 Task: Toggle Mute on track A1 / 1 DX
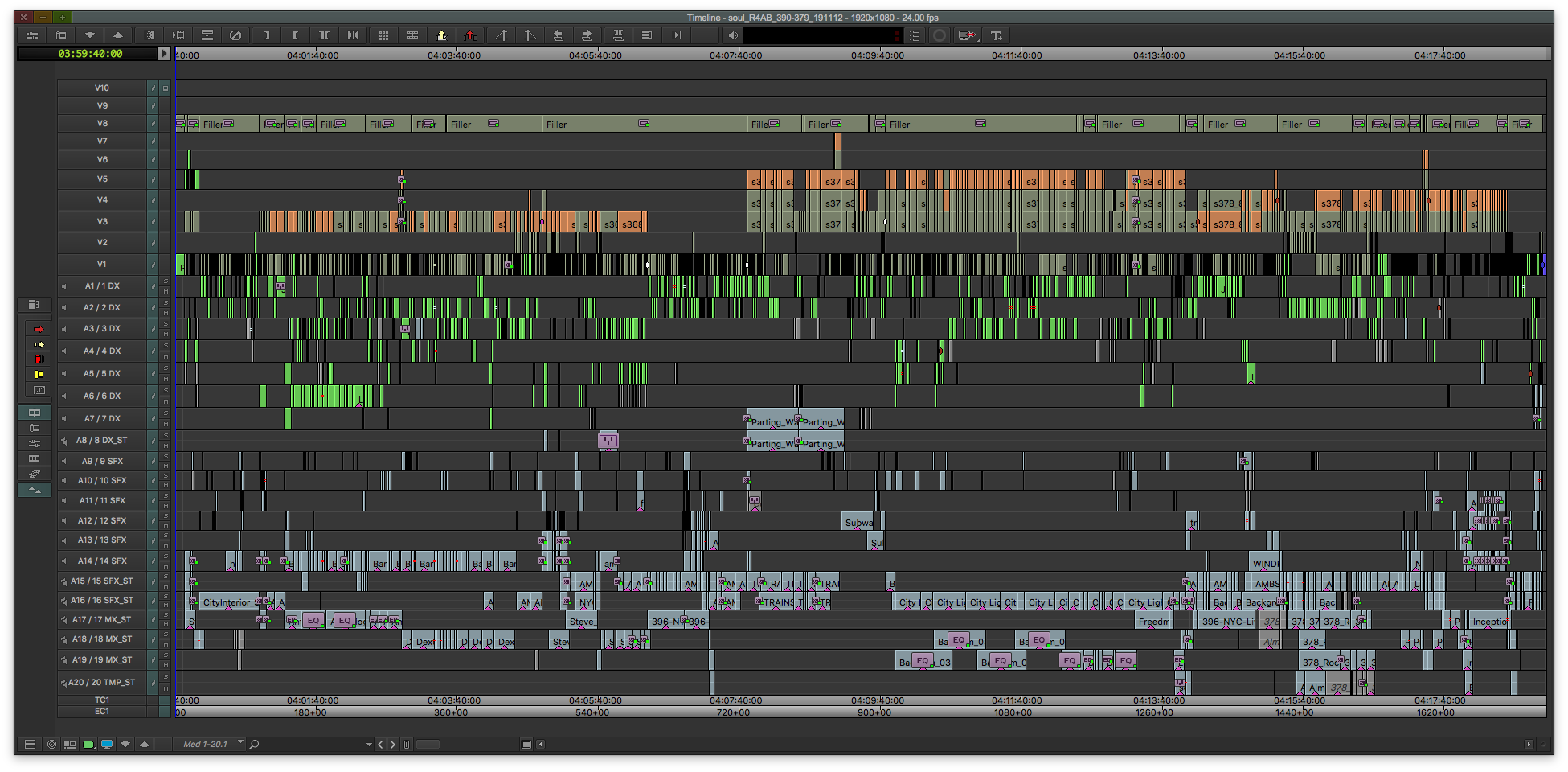[166, 290]
